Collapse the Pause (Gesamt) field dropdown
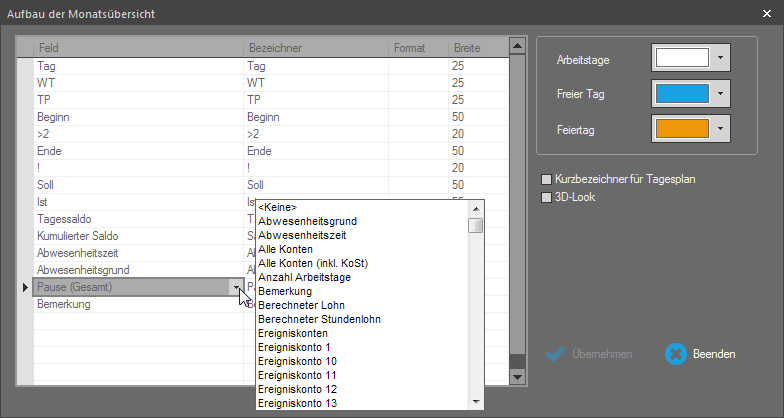Screen dimensions: 784x418 coord(238,288)
